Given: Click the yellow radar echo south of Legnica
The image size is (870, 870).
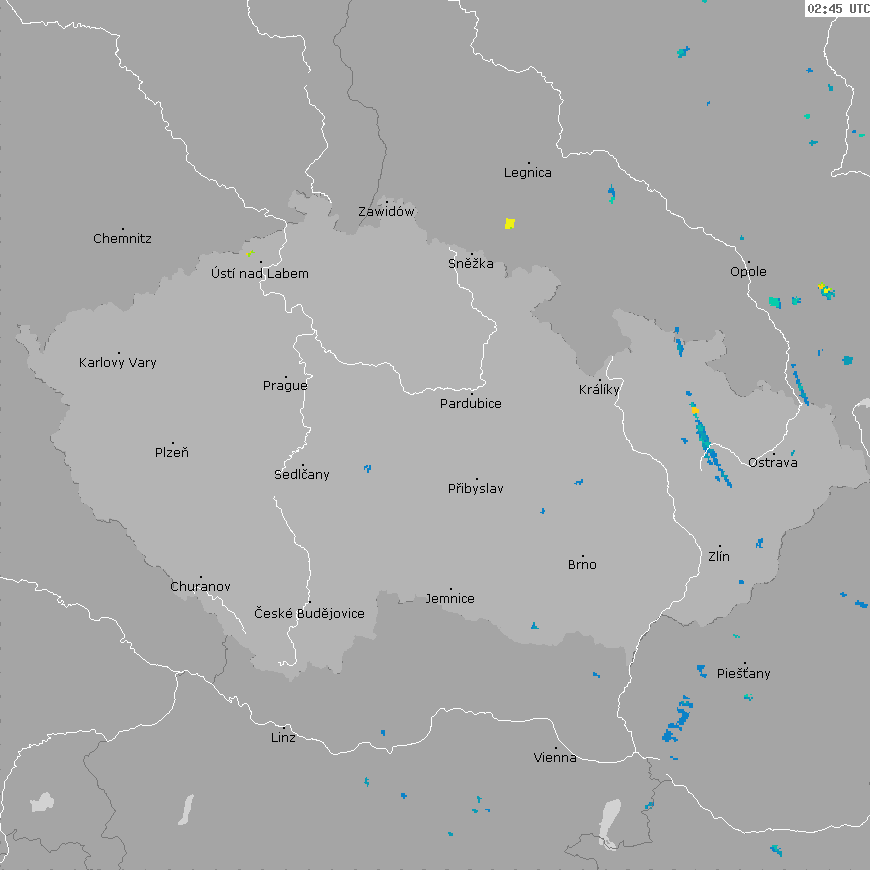Looking at the screenshot, I should (510, 224).
